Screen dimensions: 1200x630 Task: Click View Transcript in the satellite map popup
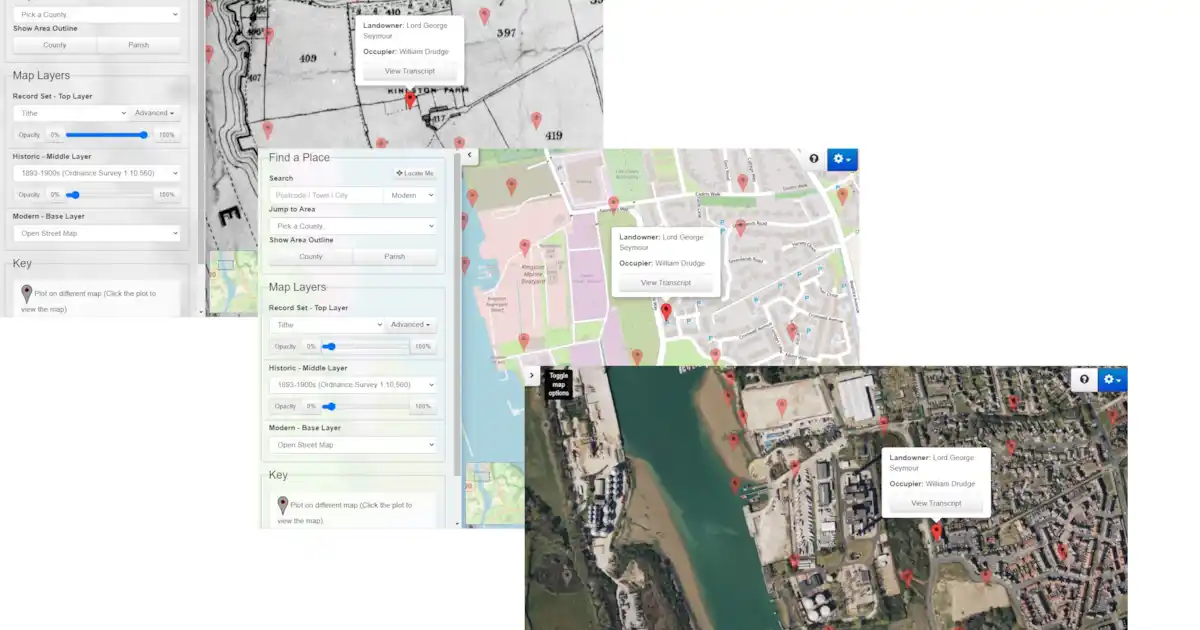coord(937,503)
